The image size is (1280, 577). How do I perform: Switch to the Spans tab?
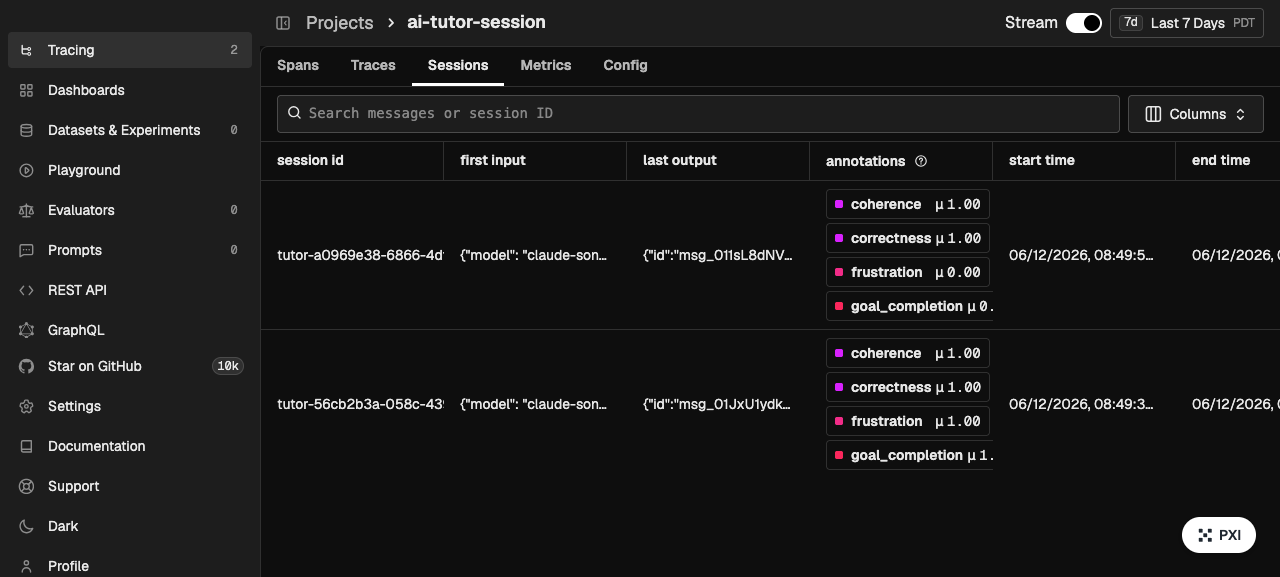tap(298, 65)
